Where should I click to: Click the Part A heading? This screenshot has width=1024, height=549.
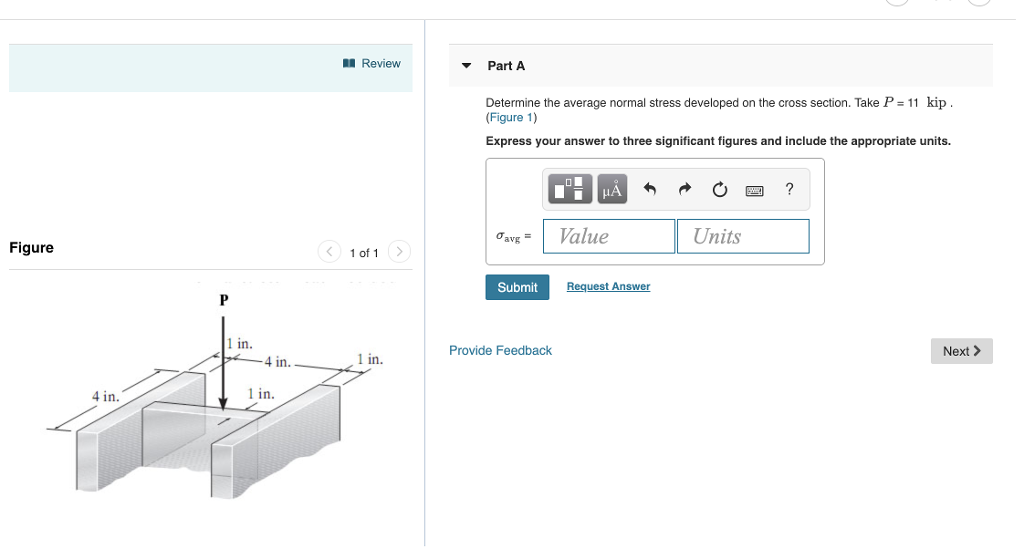pyautogui.click(x=506, y=66)
